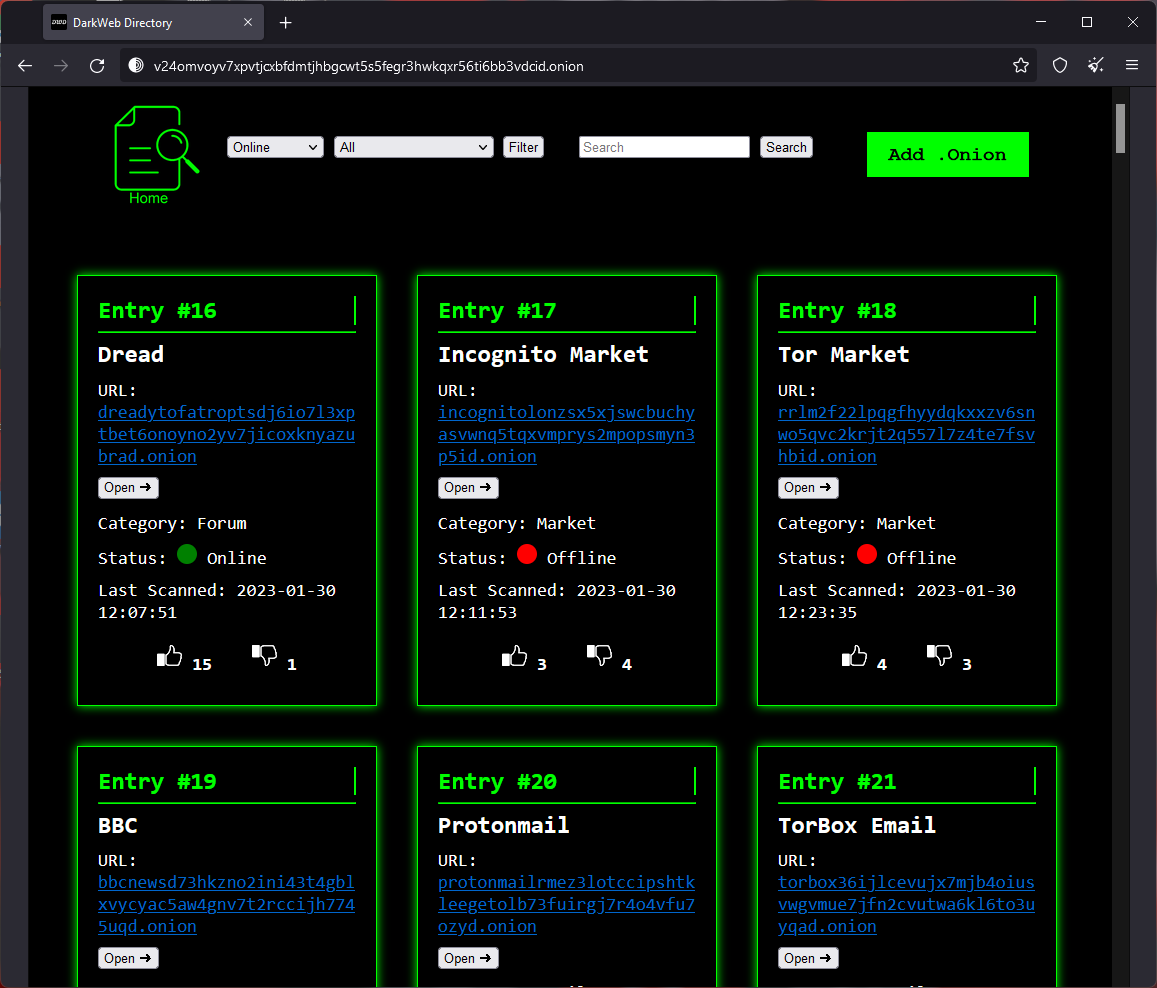Upvote Incognito Market entry

point(514,655)
